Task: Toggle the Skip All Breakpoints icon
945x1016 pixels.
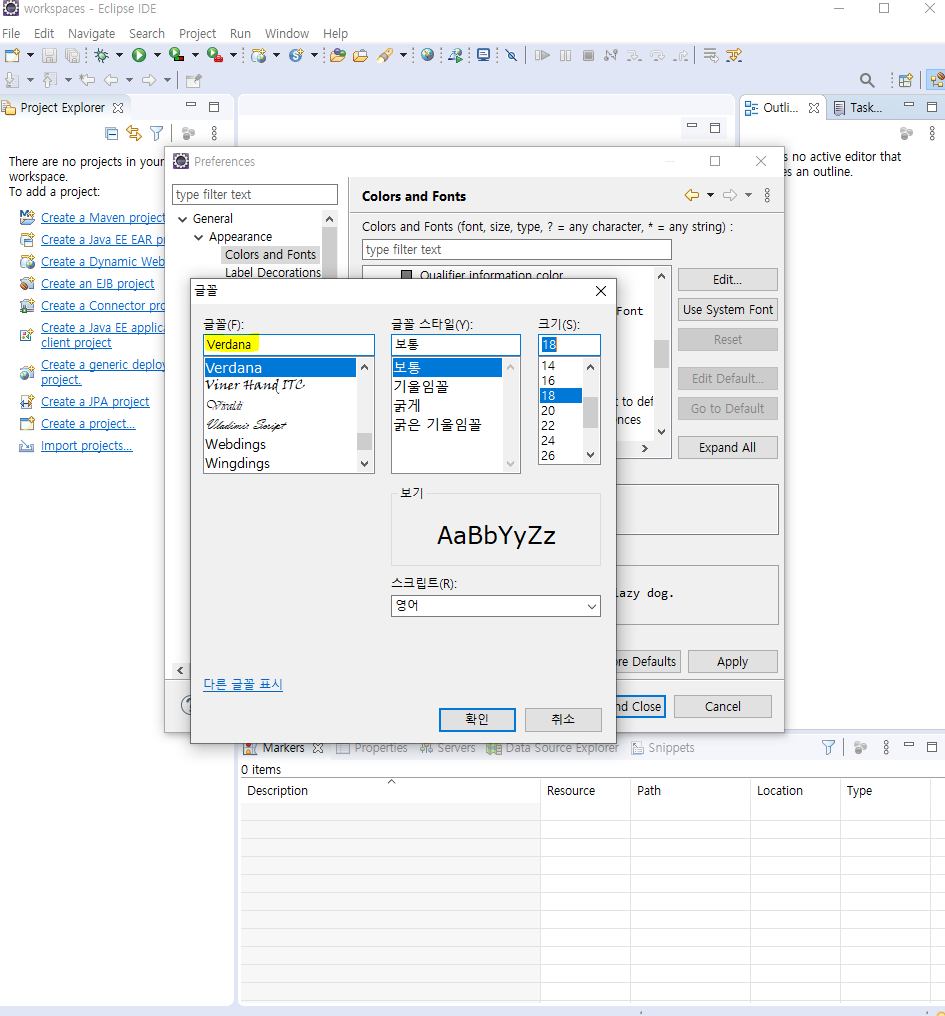Action: coord(511,56)
